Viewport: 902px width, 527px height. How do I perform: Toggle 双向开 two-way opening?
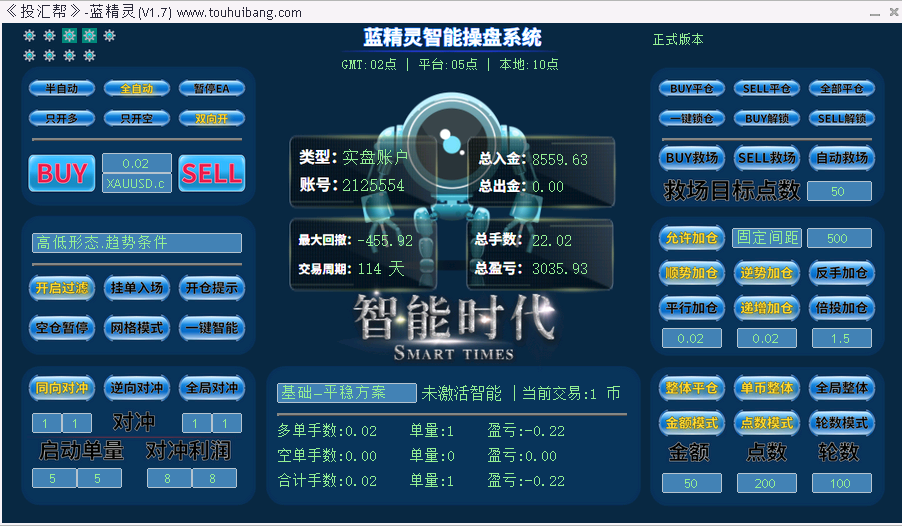pyautogui.click(x=212, y=119)
